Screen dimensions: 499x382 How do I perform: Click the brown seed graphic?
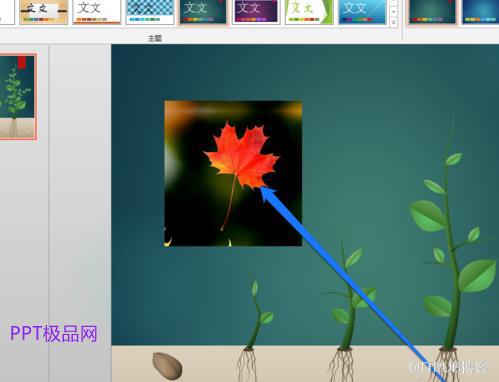tap(167, 366)
